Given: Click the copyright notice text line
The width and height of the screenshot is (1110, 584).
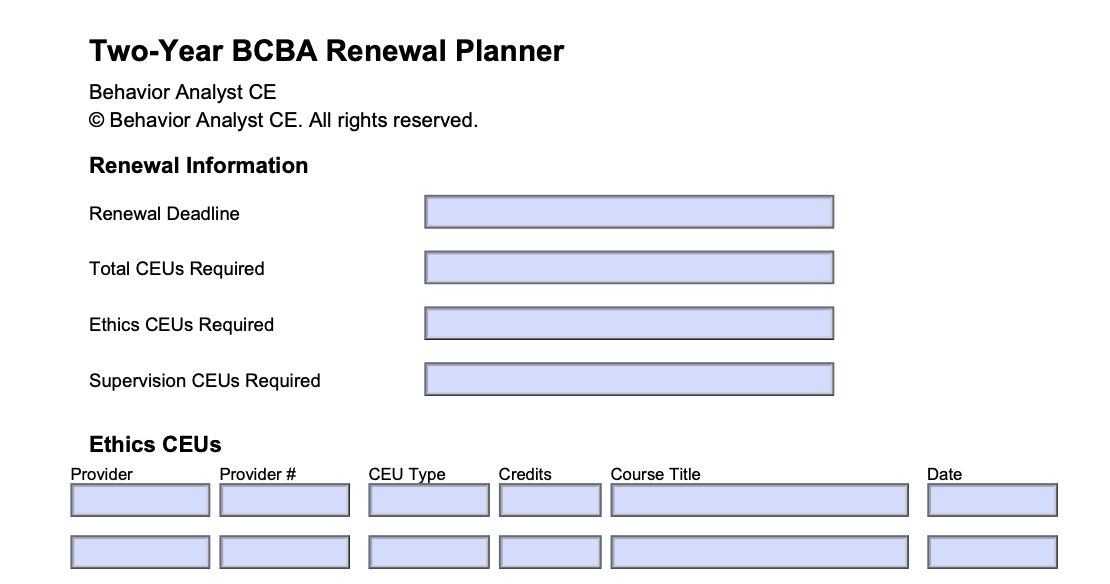Looking at the screenshot, I should 283,121.
